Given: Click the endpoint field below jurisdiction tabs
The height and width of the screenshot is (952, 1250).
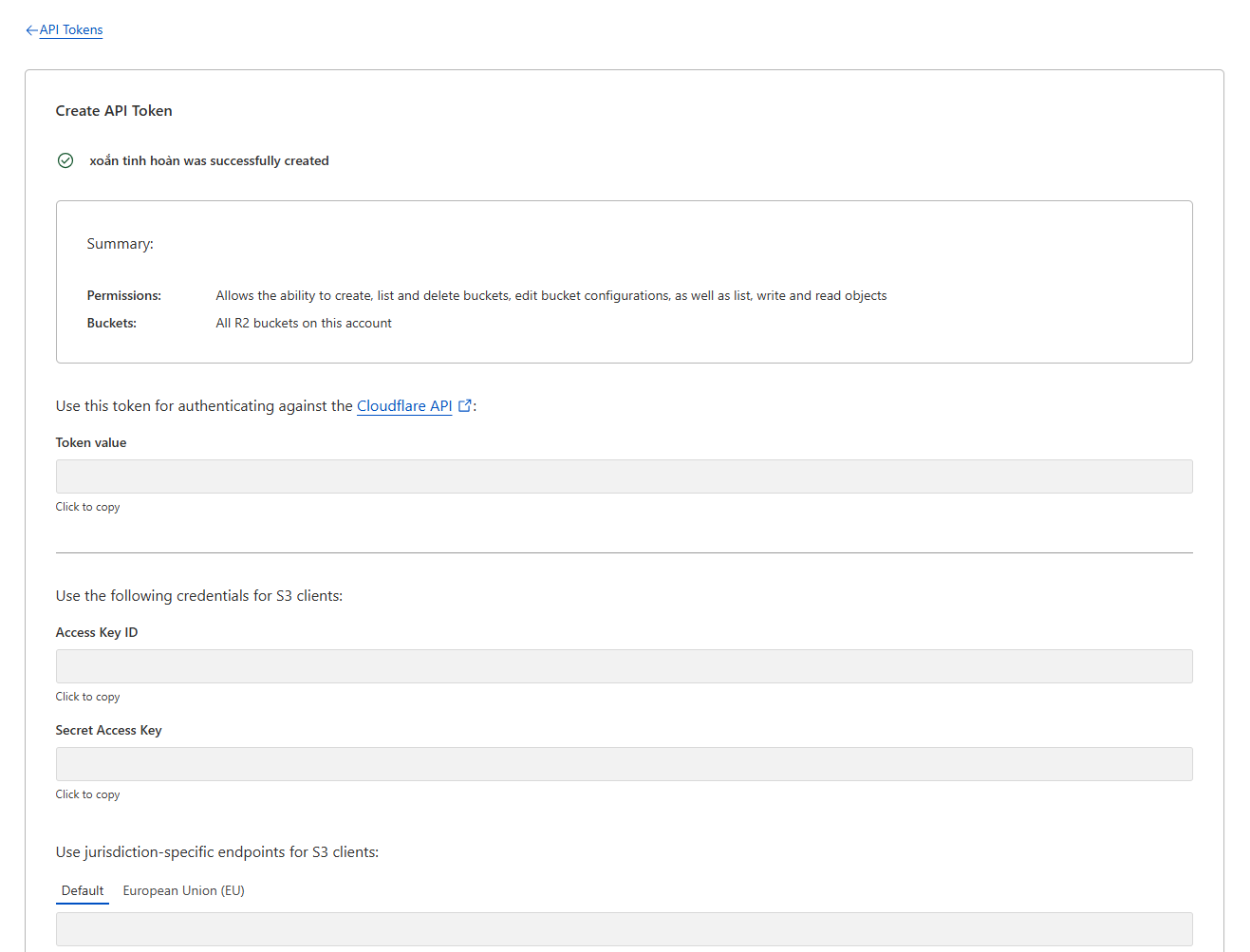Looking at the screenshot, I should pyautogui.click(x=624, y=929).
